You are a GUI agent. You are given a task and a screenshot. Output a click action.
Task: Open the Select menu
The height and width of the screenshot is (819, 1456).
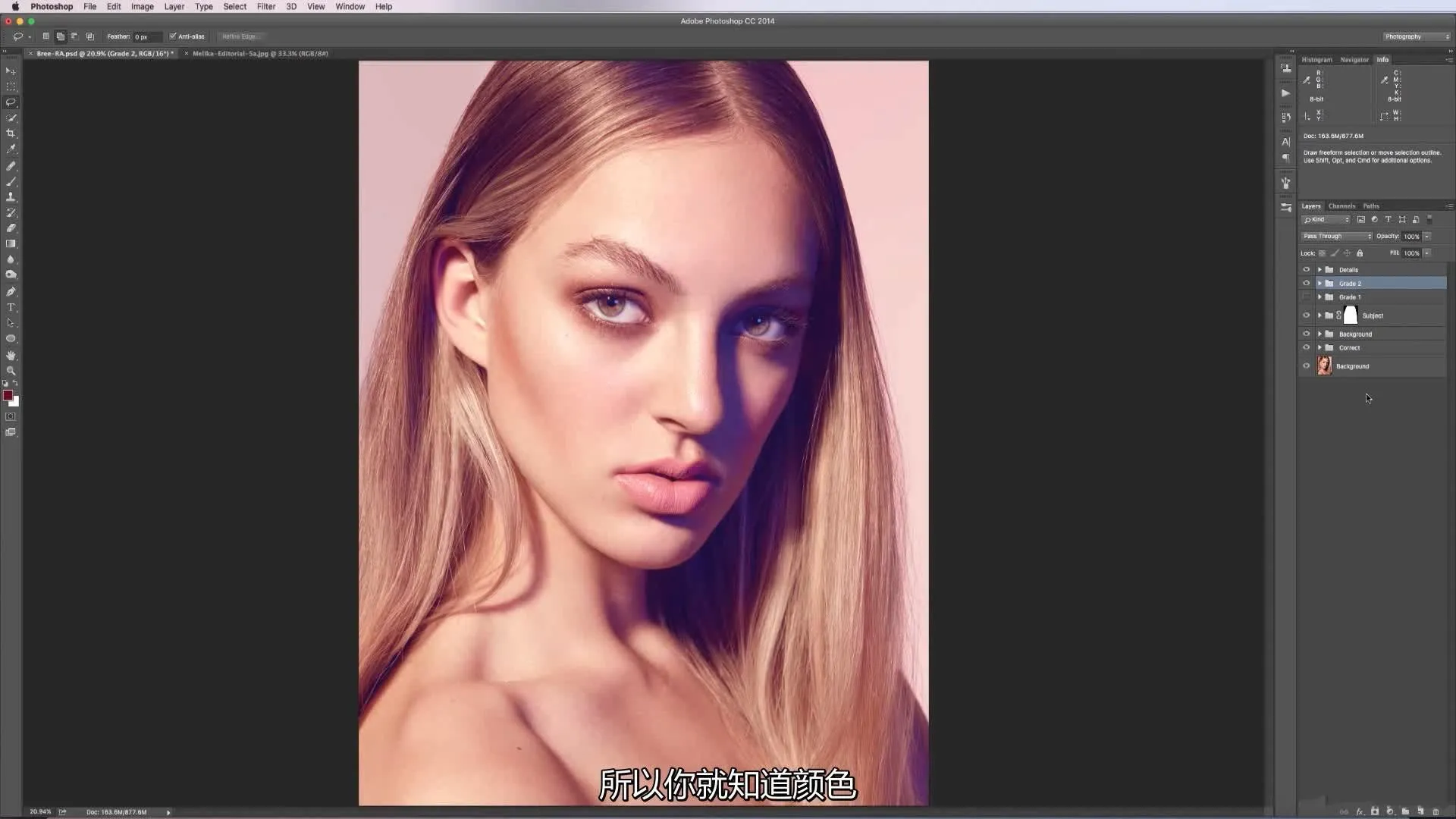point(234,7)
